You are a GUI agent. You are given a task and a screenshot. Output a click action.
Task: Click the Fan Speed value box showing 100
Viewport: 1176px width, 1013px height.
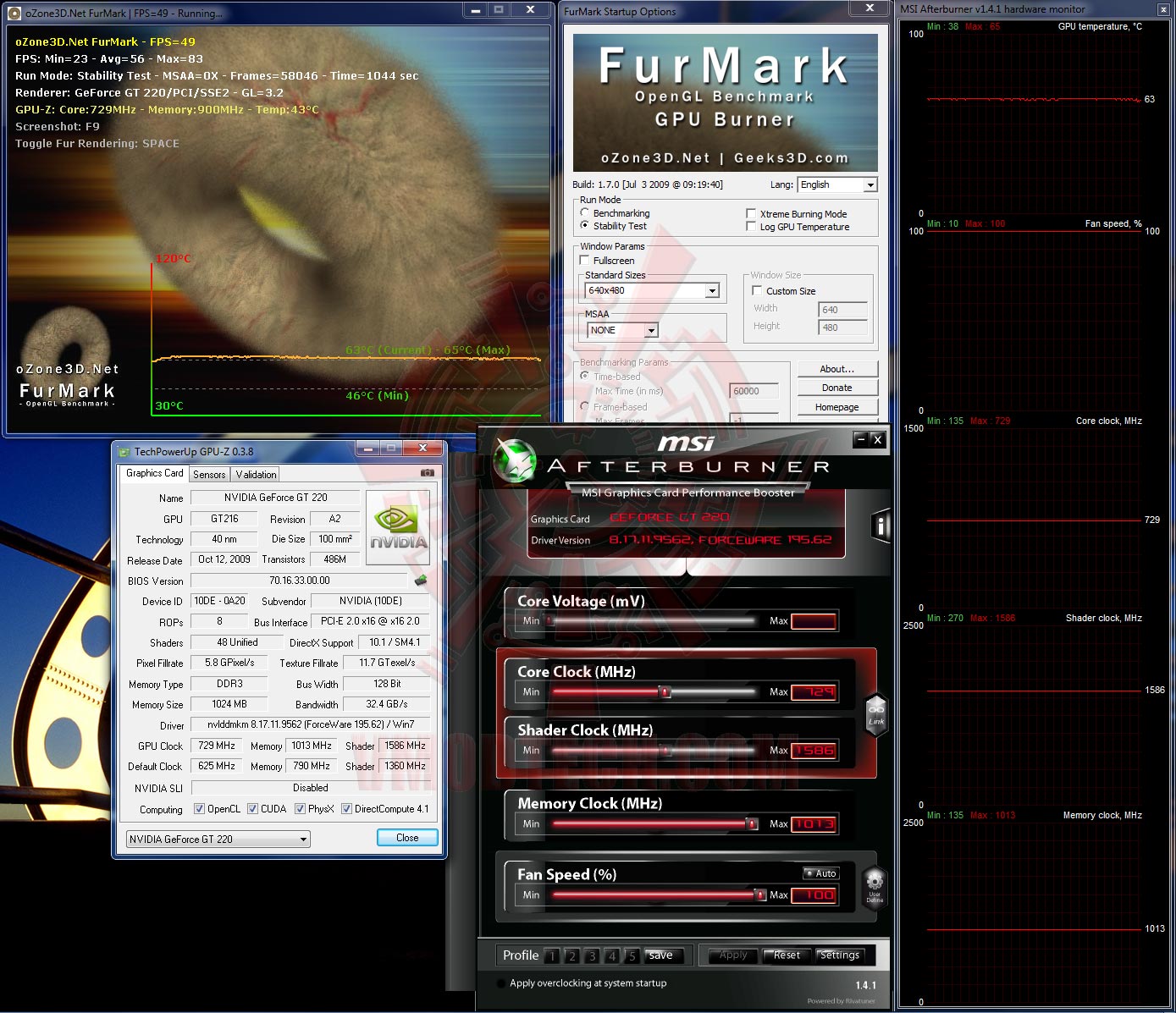point(814,895)
